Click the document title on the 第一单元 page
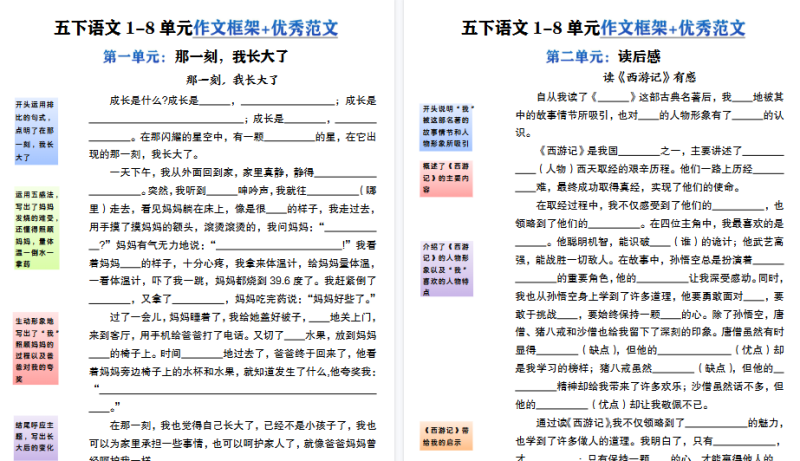 pyautogui.click(x=196, y=28)
